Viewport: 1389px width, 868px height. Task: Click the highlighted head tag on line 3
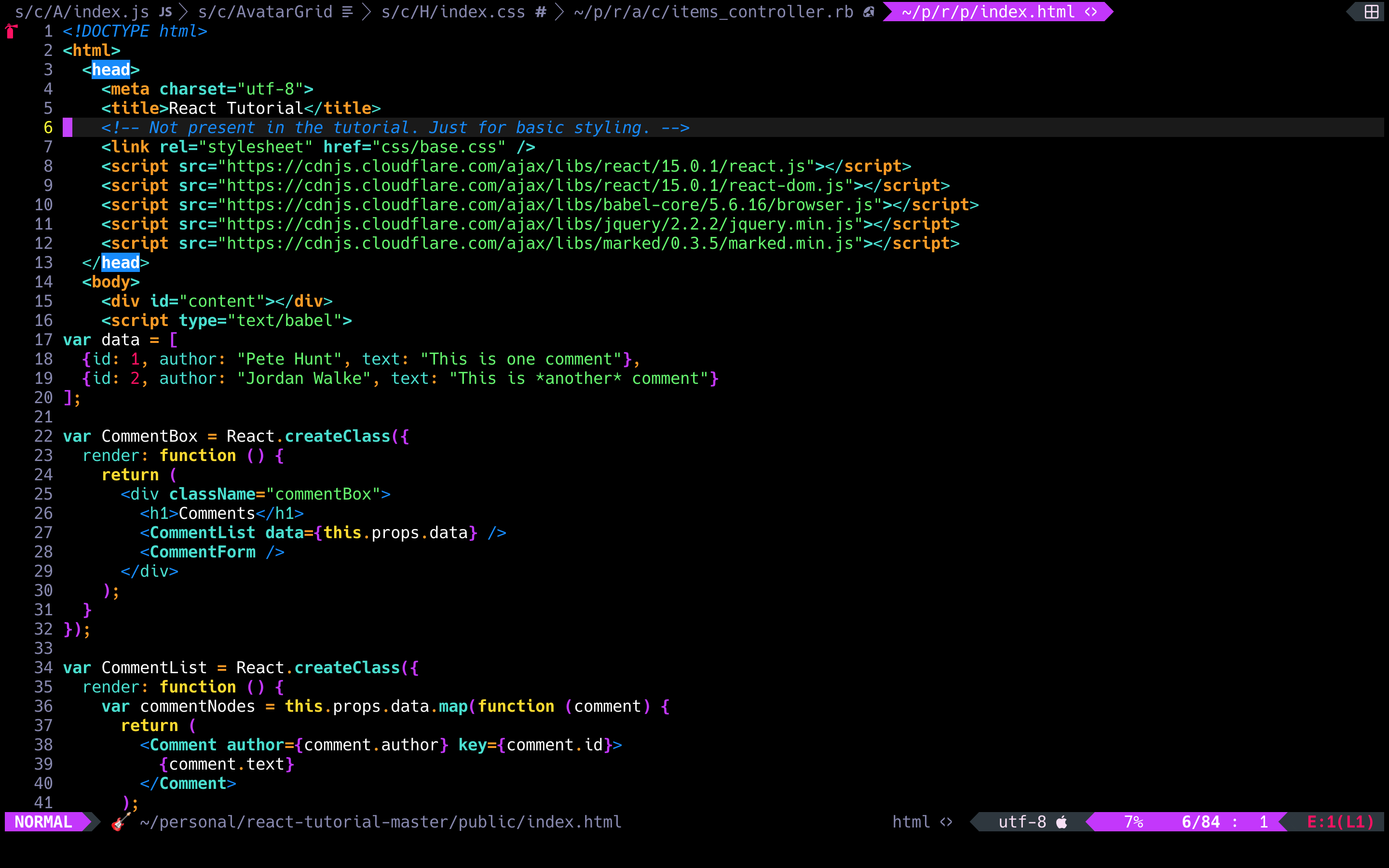(111, 69)
